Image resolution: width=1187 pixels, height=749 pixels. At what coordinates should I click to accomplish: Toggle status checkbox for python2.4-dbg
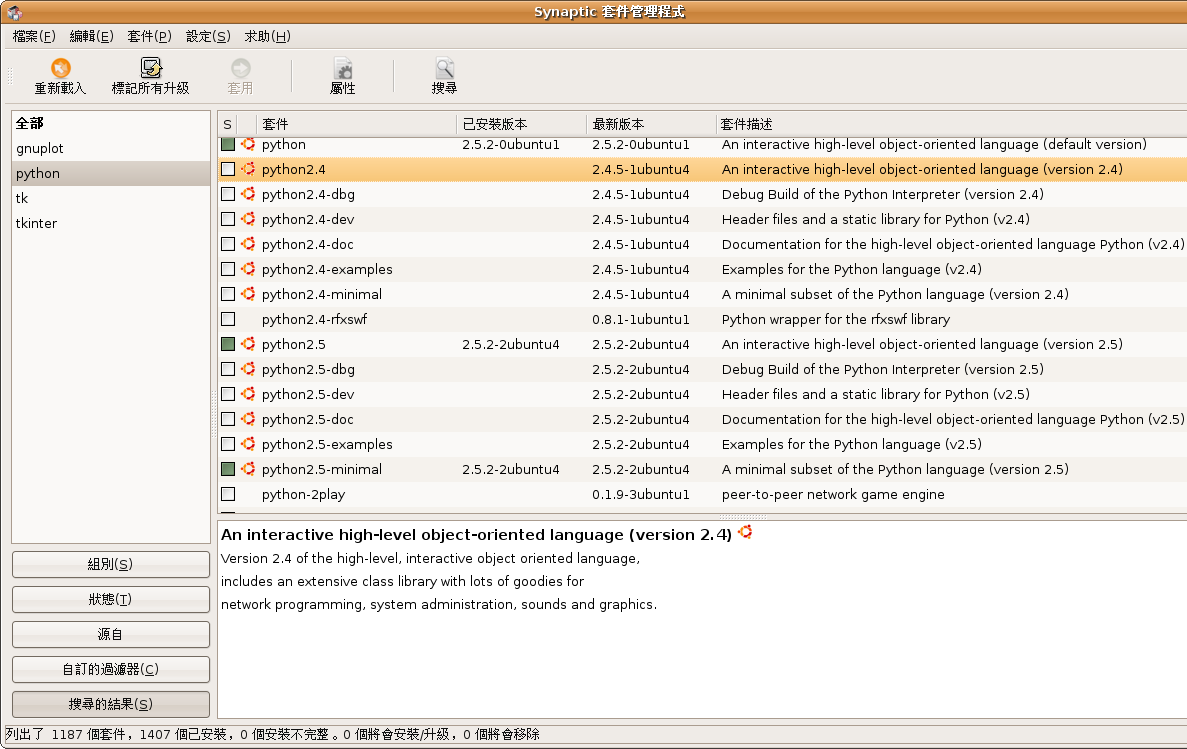click(x=228, y=194)
